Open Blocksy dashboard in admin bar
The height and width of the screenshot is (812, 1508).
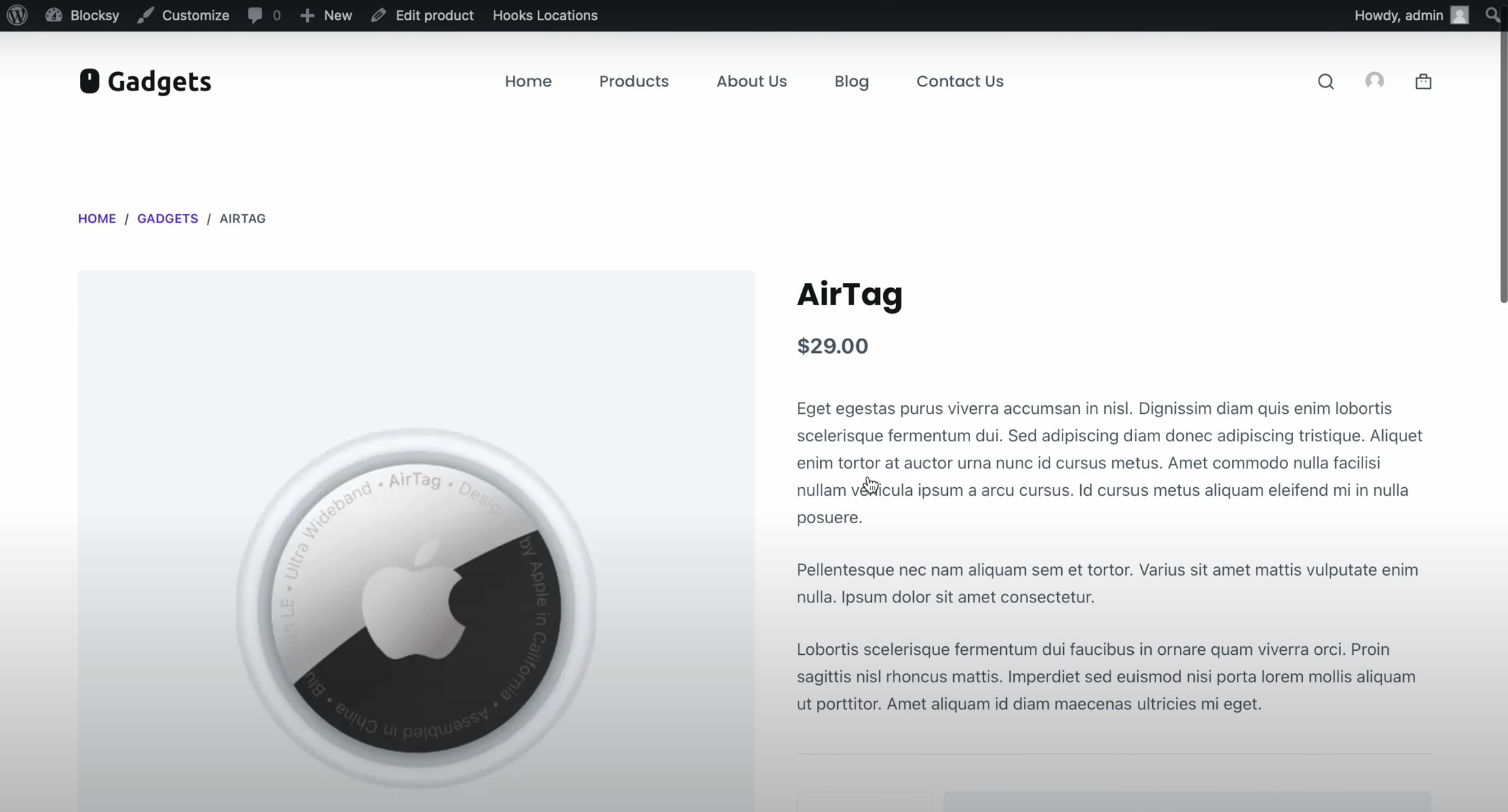[x=83, y=15]
